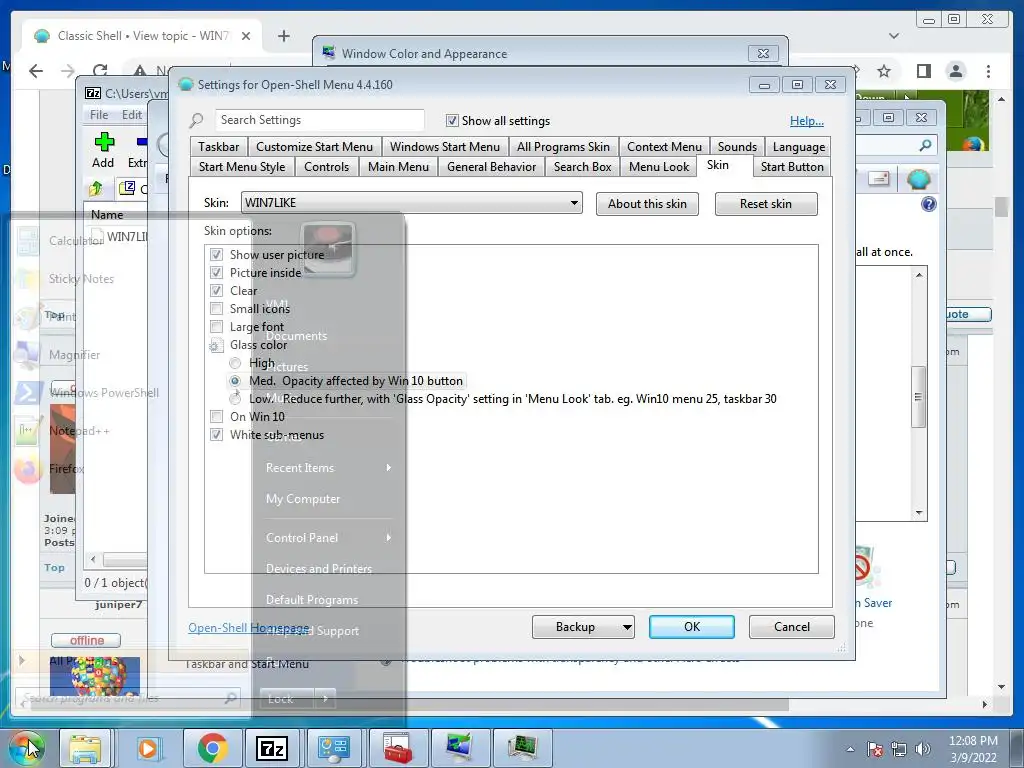Toggle Picture inside checkbox
This screenshot has height=768, width=1024.
(216, 272)
